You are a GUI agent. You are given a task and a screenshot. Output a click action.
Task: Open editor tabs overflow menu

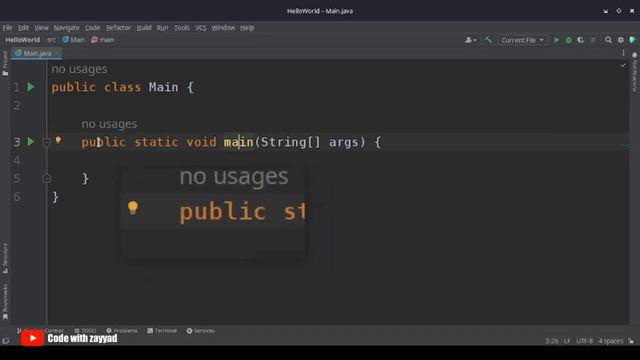point(623,53)
